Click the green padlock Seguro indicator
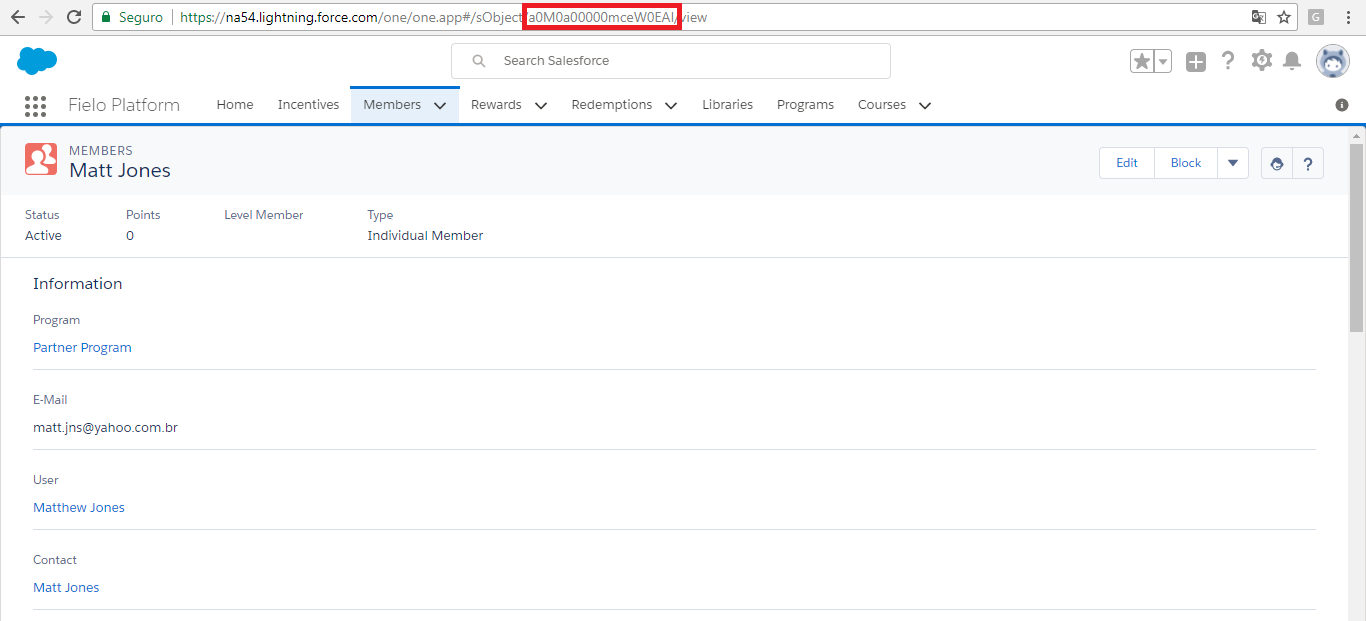 click(132, 17)
